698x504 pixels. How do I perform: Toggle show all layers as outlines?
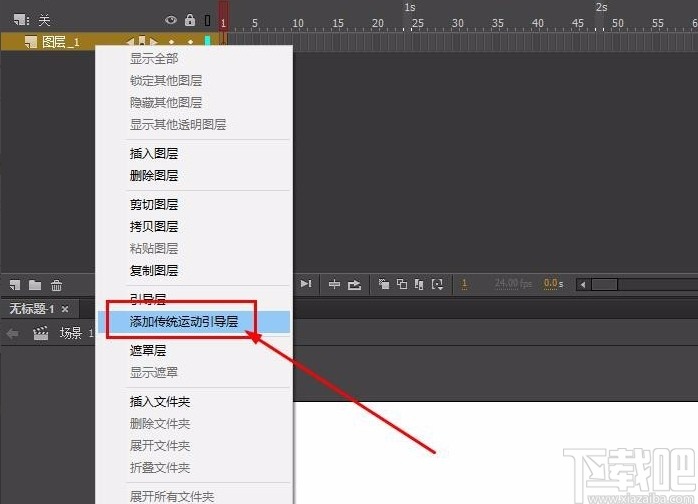coord(207,20)
